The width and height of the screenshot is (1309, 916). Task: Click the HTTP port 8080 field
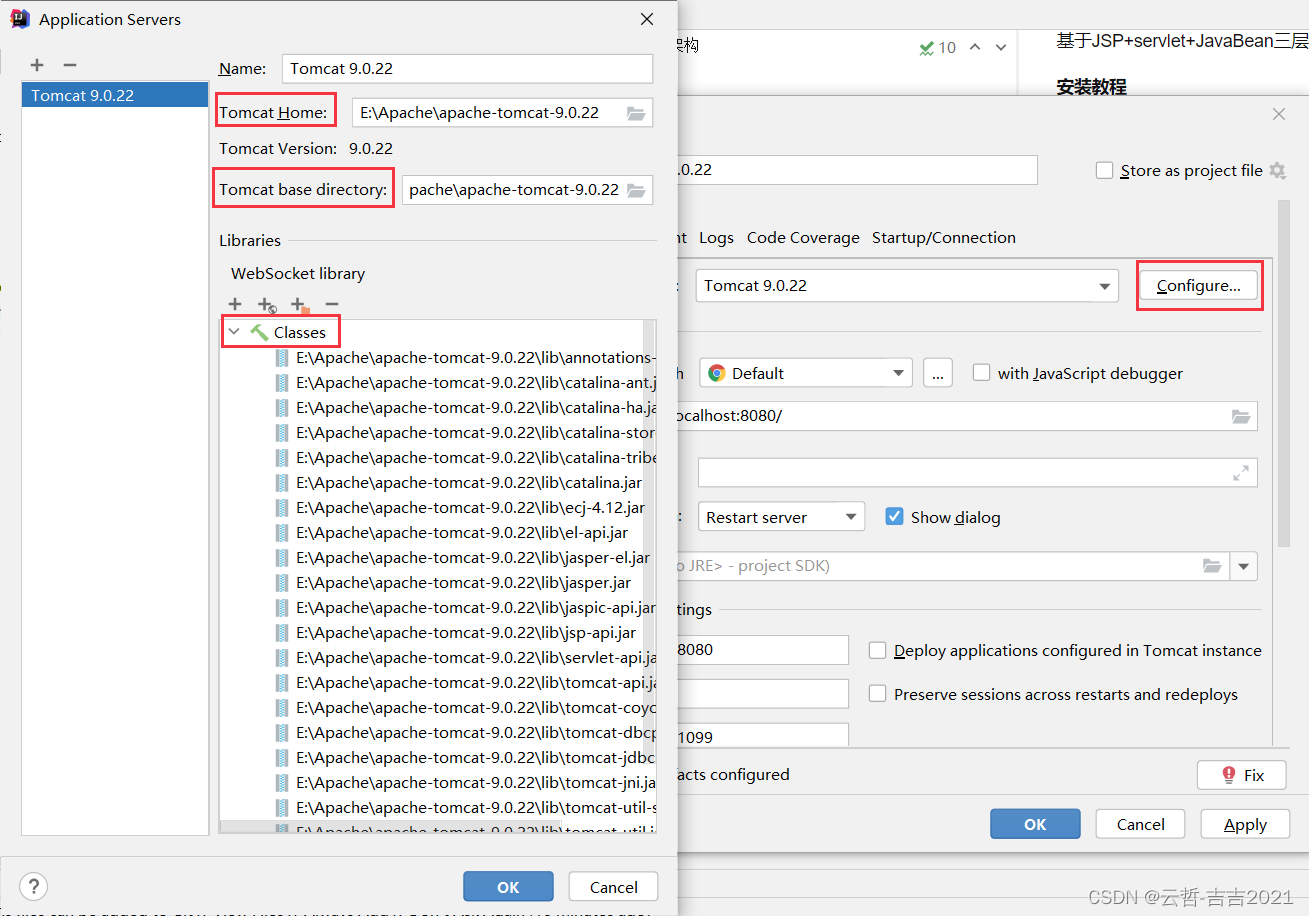762,650
